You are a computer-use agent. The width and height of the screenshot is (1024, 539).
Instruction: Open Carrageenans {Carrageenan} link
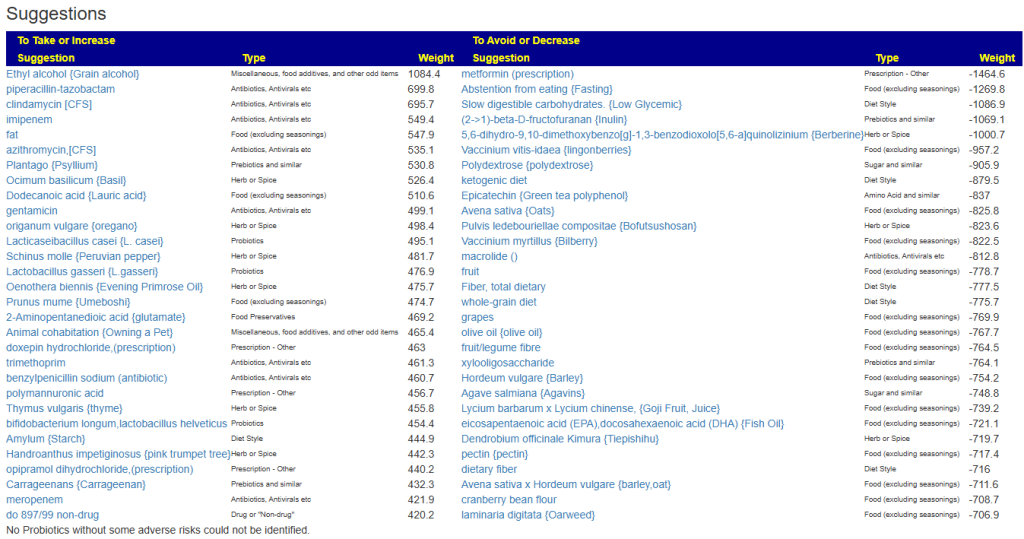(76, 484)
